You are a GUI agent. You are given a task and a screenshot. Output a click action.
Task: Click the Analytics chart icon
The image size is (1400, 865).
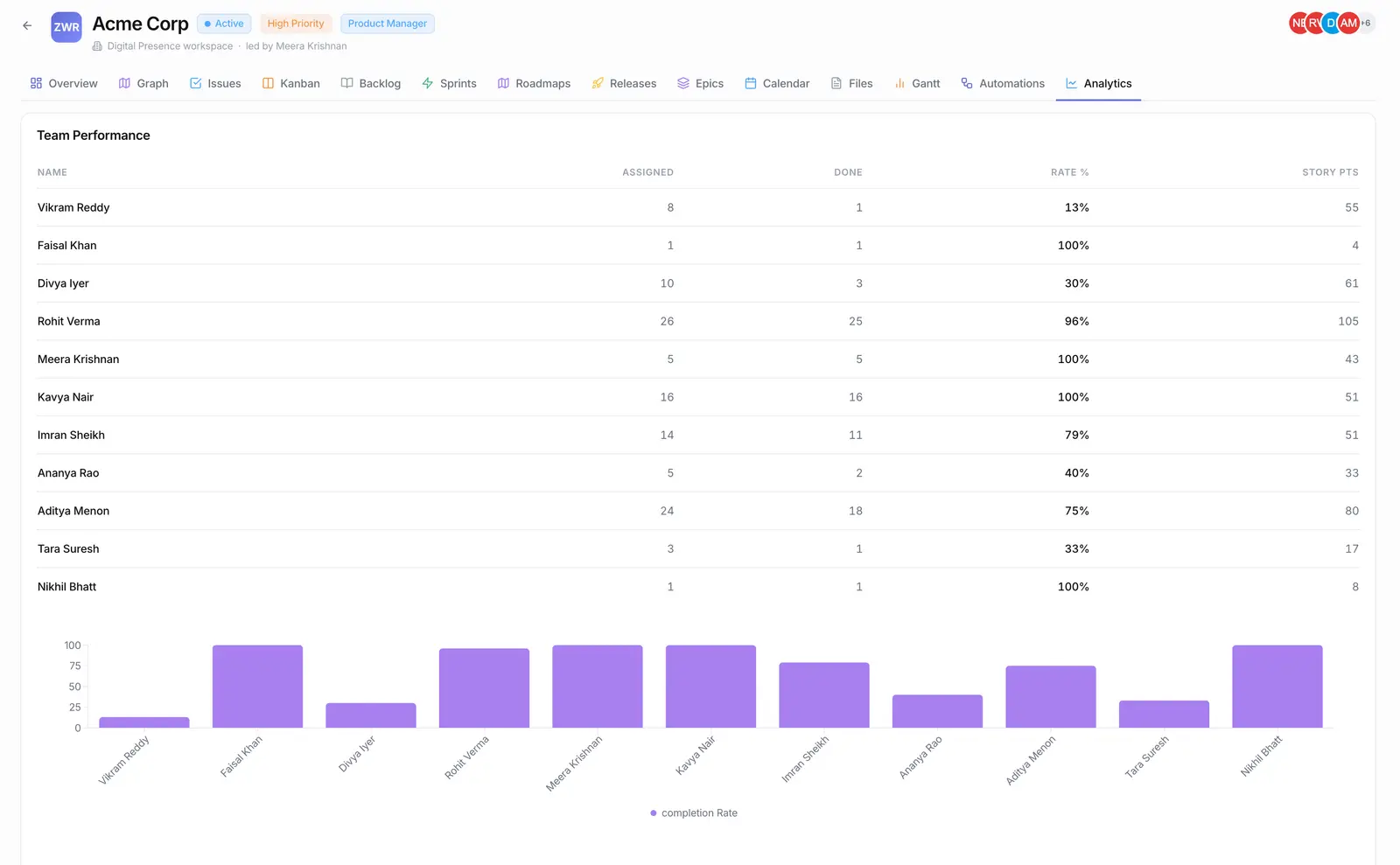(1071, 83)
